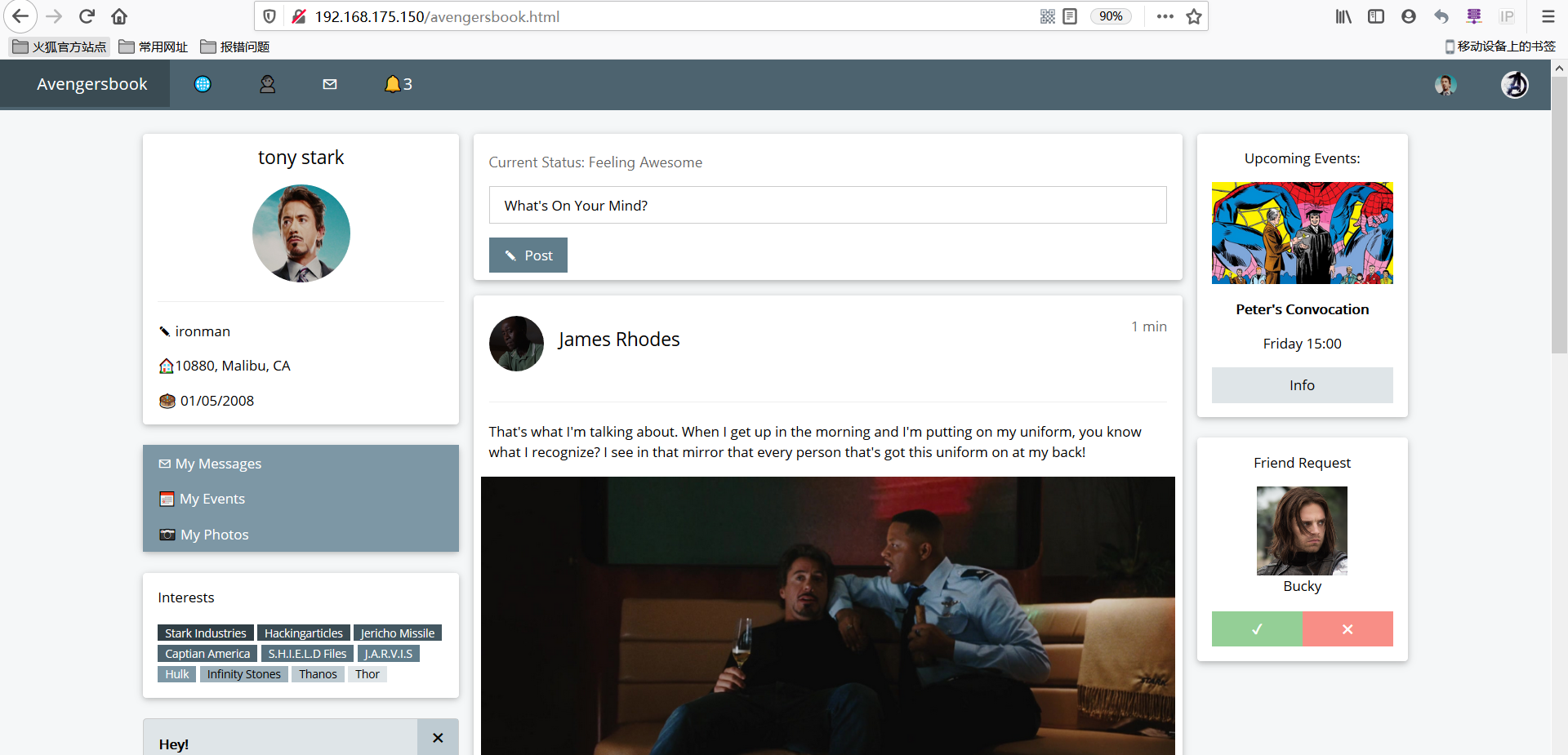Click the Peter's Convocation event image
Viewport: 1568px width, 755px height.
point(1302,233)
